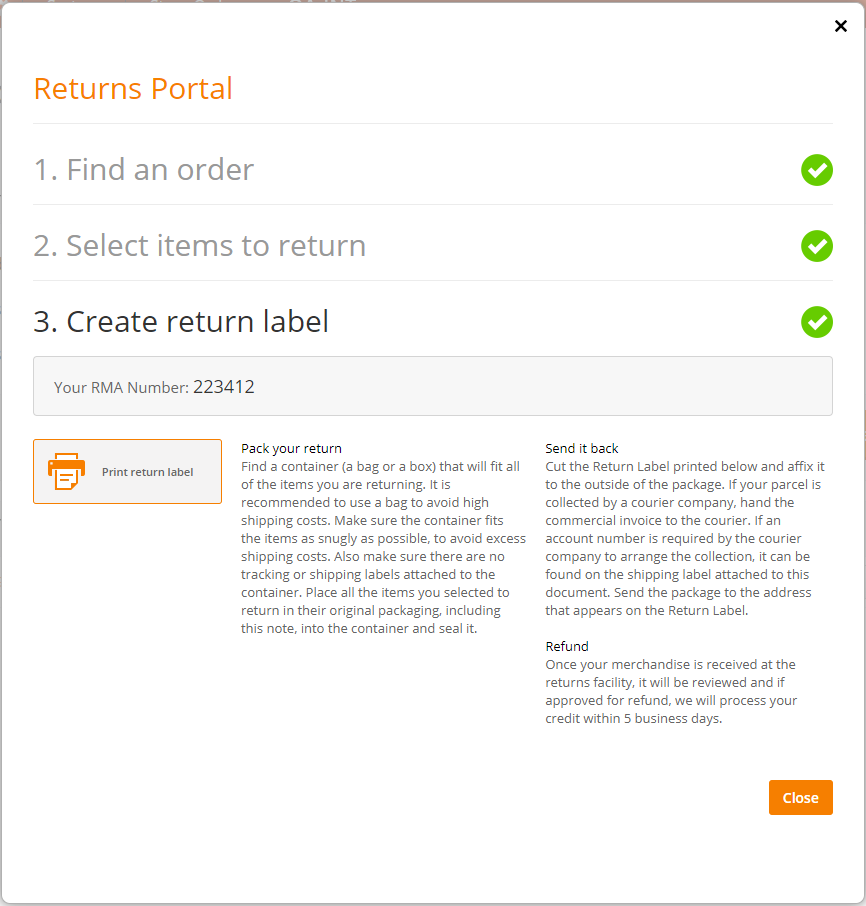The image size is (866, 906).
Task: Click green checkmark beside Create return label
Action: (x=816, y=322)
